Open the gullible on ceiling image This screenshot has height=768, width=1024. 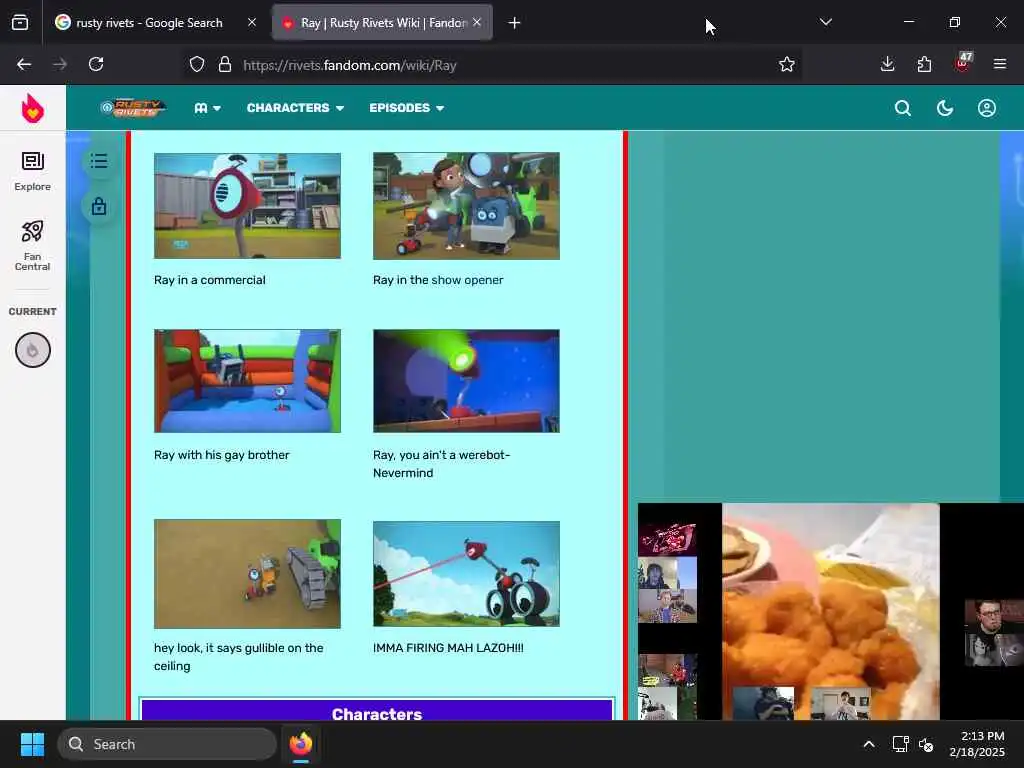248,573
